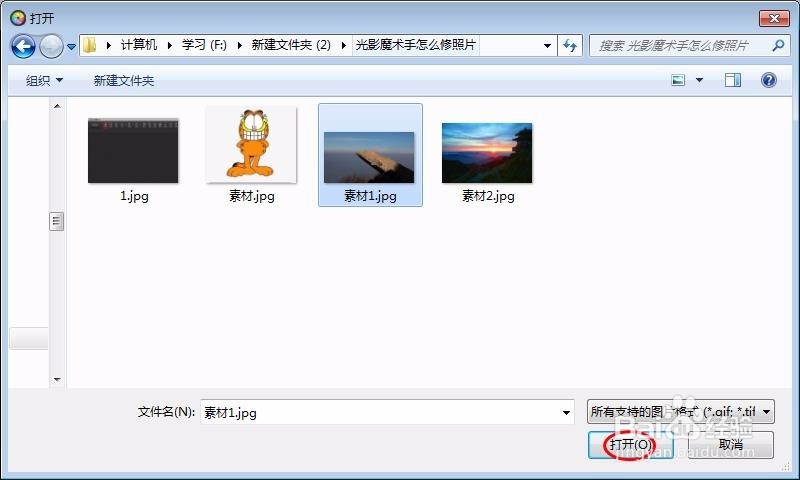Image resolution: width=800 pixels, height=480 pixels.
Task: Expand arrow after 新建文件夹 (2) in breadcrumb
Action: (343, 45)
